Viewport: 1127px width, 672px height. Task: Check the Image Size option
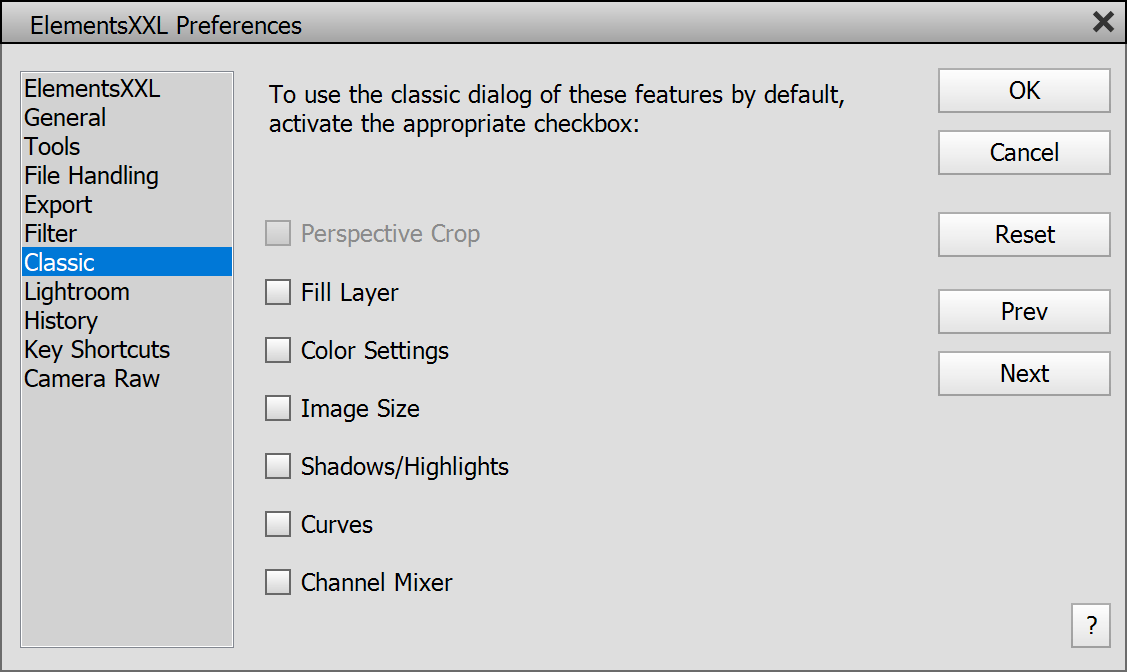(278, 409)
